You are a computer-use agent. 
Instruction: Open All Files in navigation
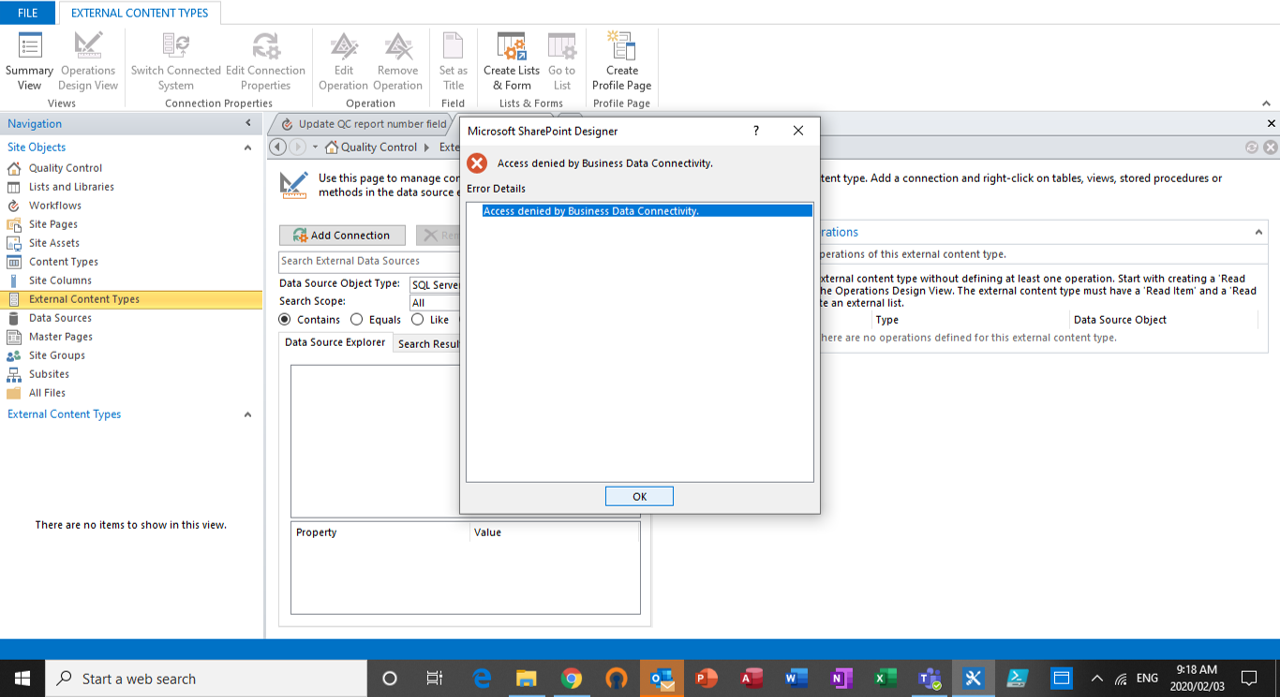pyautogui.click(x=47, y=393)
